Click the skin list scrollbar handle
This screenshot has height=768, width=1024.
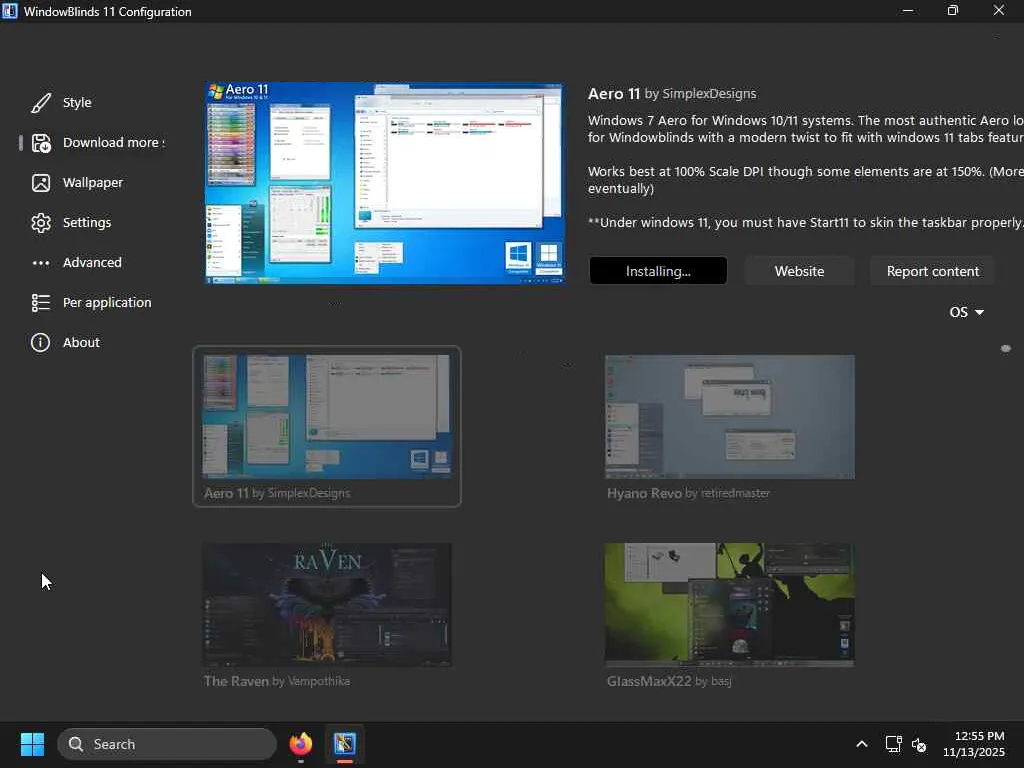tap(1006, 349)
